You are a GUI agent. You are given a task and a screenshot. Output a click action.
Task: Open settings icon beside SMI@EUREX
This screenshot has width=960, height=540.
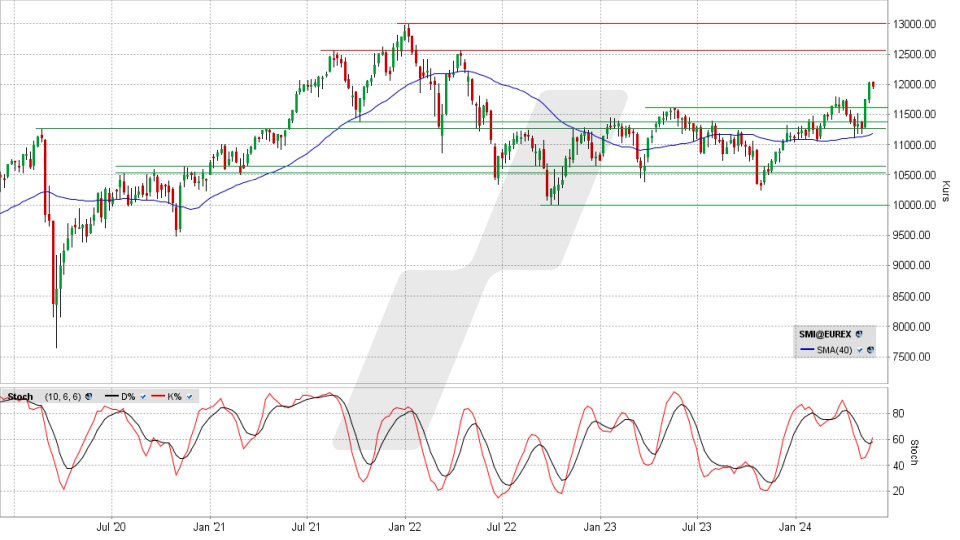(x=859, y=334)
